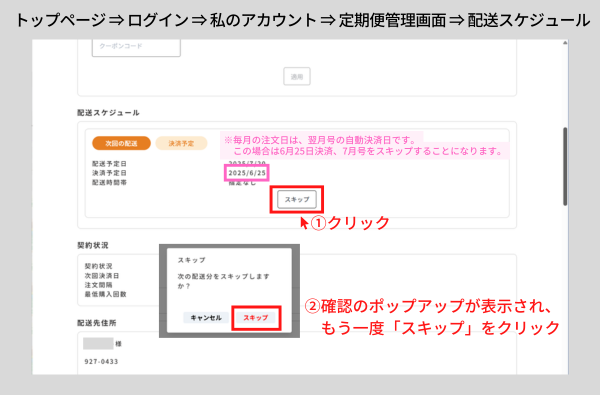Click the 注文間隔 row label
The image size is (600, 395).
pos(98,285)
